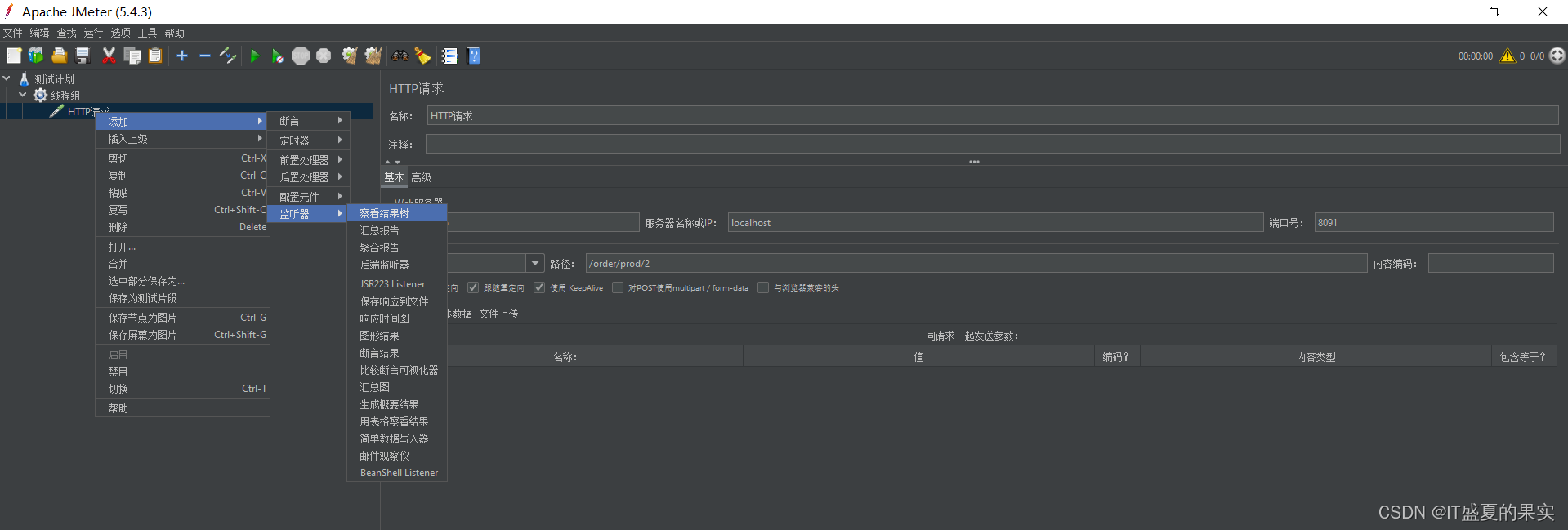Click 删除 in context menu
1568x530 pixels.
click(182, 227)
